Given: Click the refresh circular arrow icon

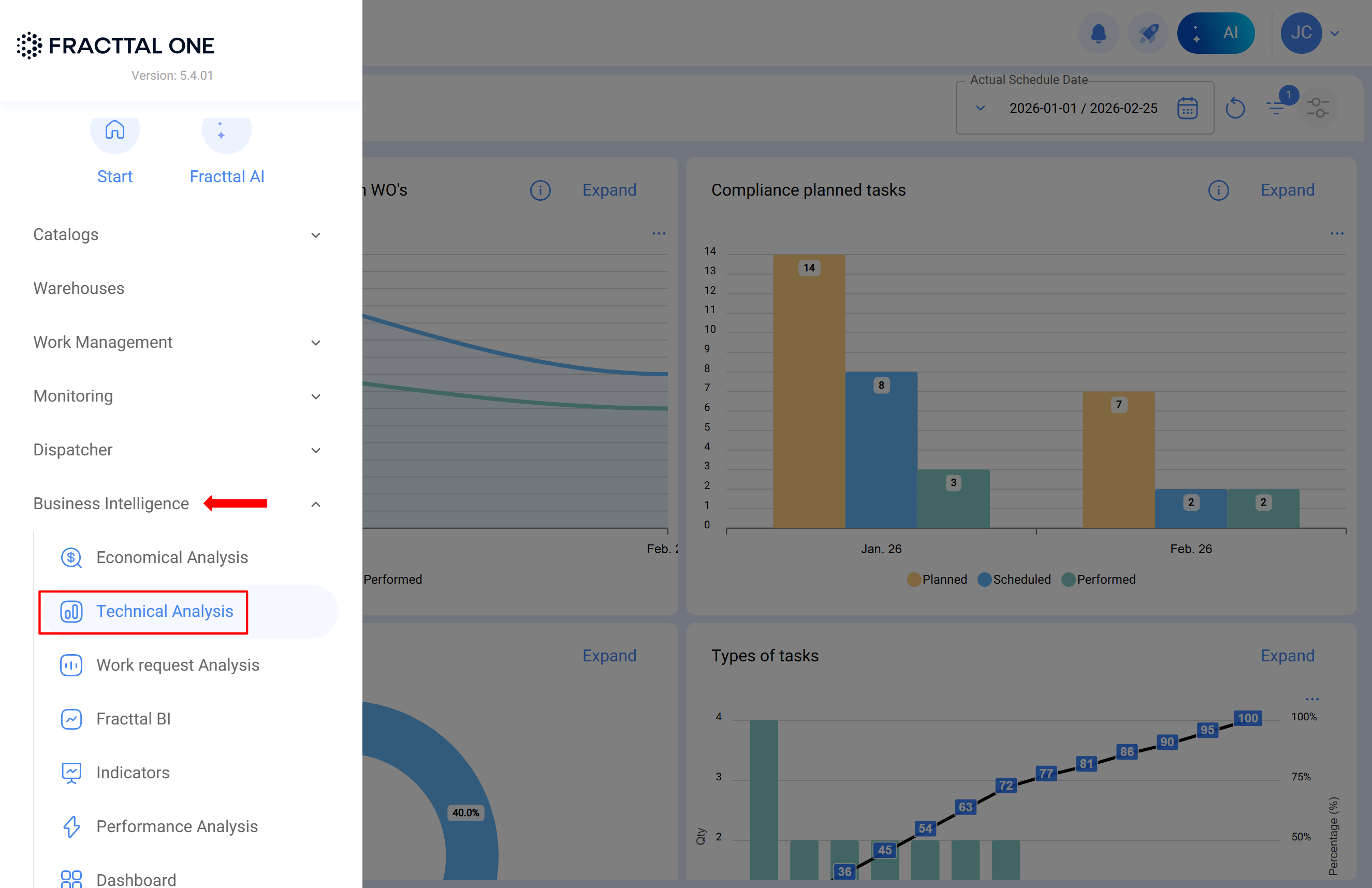Looking at the screenshot, I should tap(1235, 108).
